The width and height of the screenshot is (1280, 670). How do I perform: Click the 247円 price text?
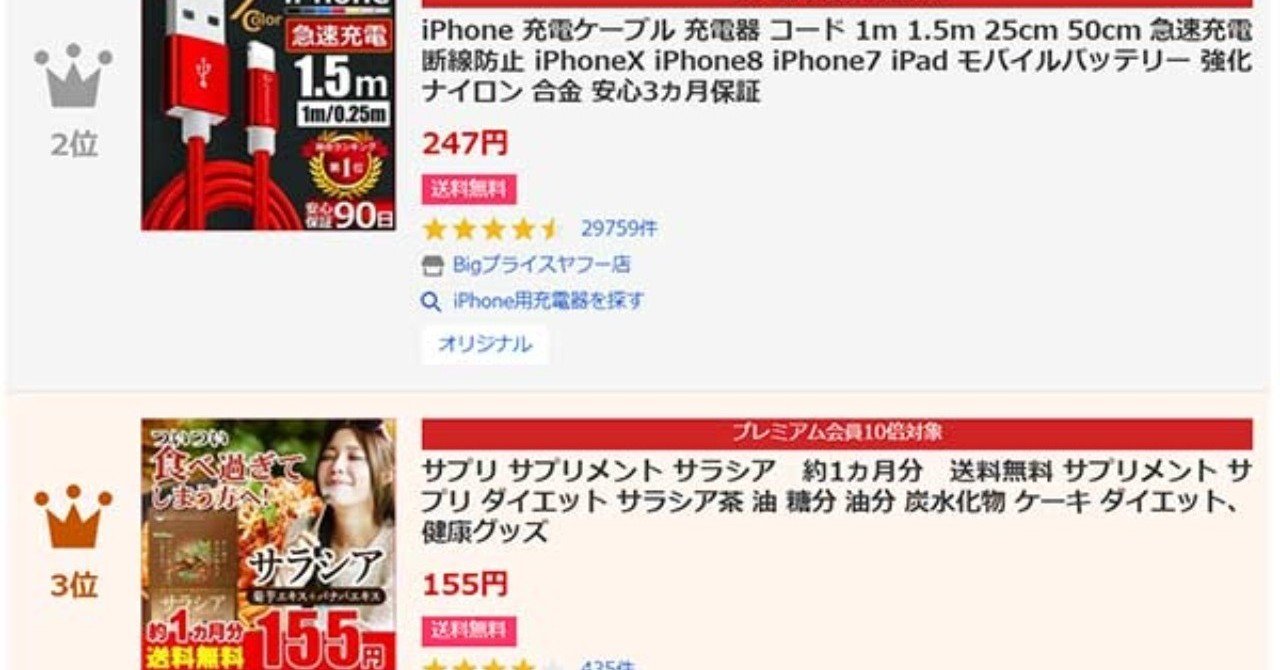click(465, 144)
